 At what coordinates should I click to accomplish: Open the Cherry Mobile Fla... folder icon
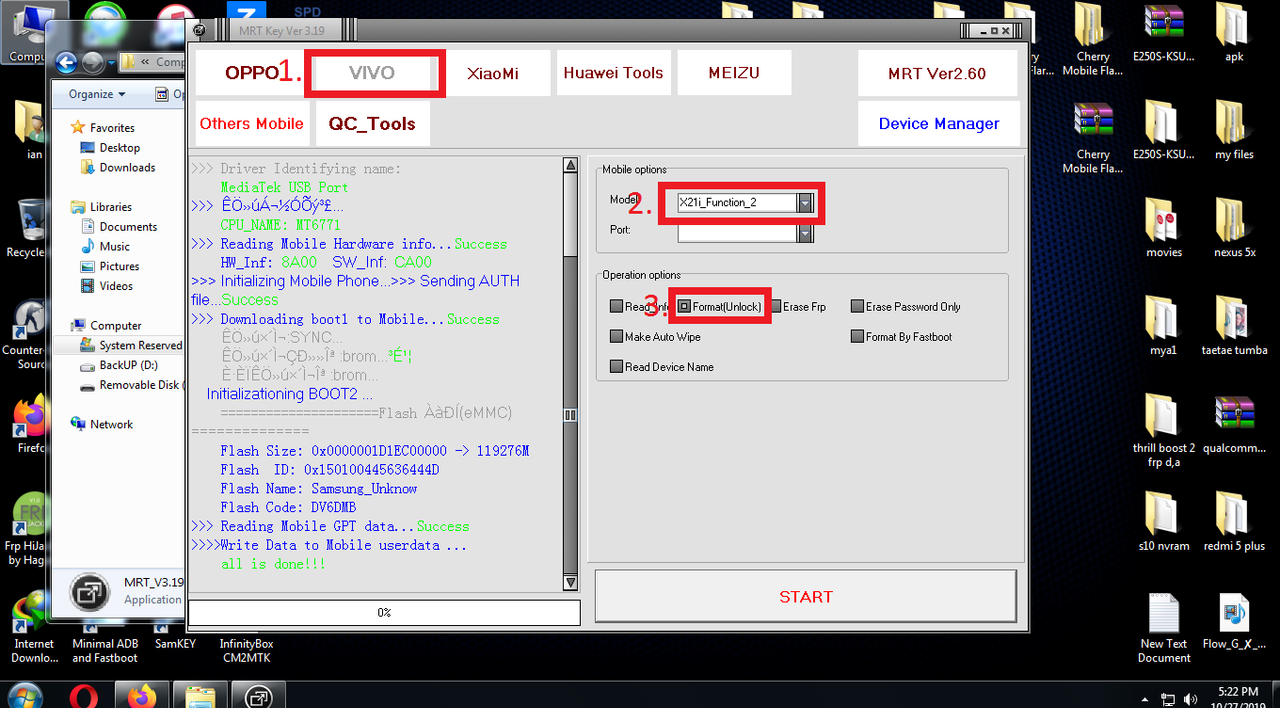click(x=1093, y=40)
